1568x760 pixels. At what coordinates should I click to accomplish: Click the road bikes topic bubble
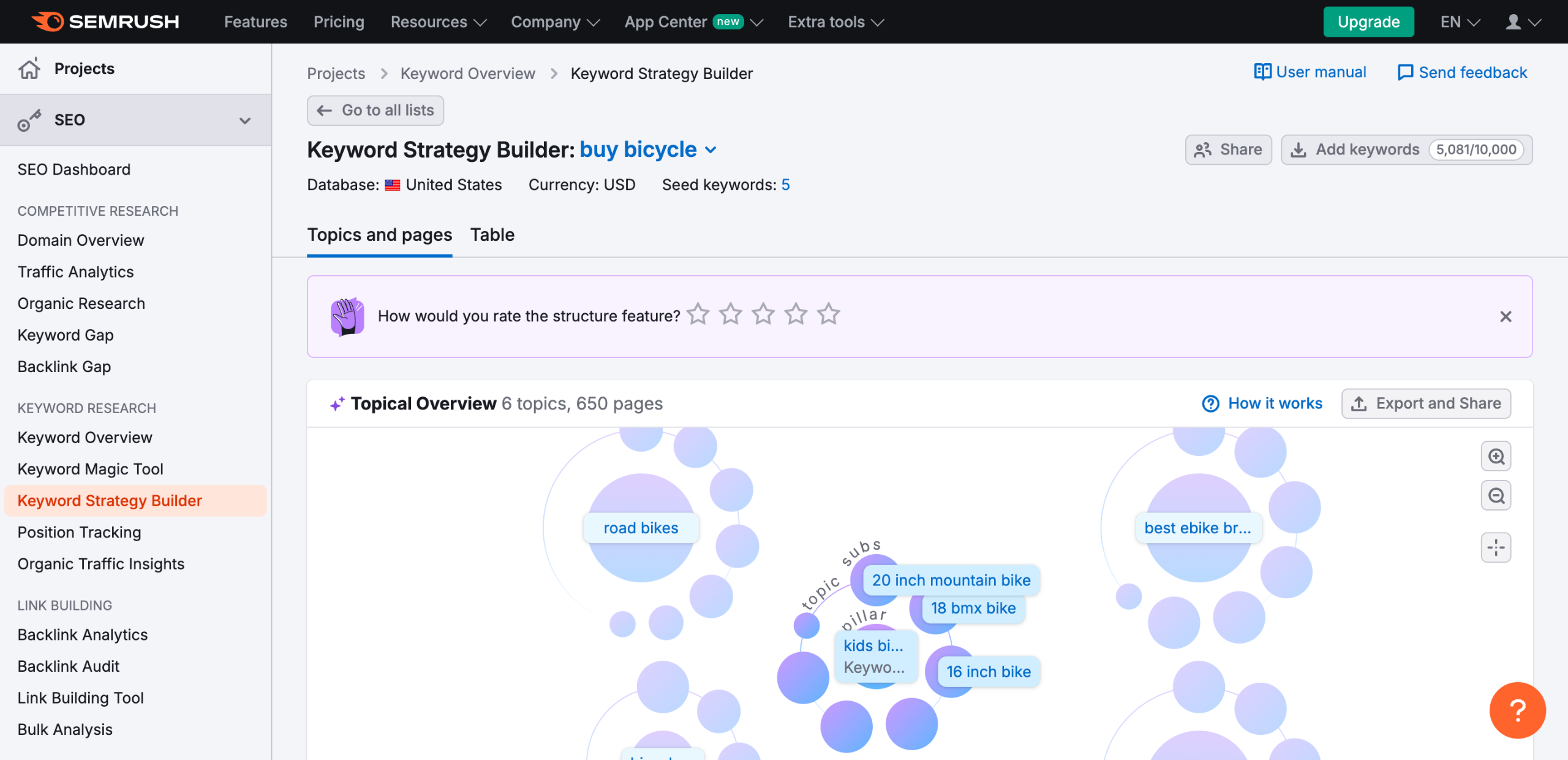click(641, 528)
